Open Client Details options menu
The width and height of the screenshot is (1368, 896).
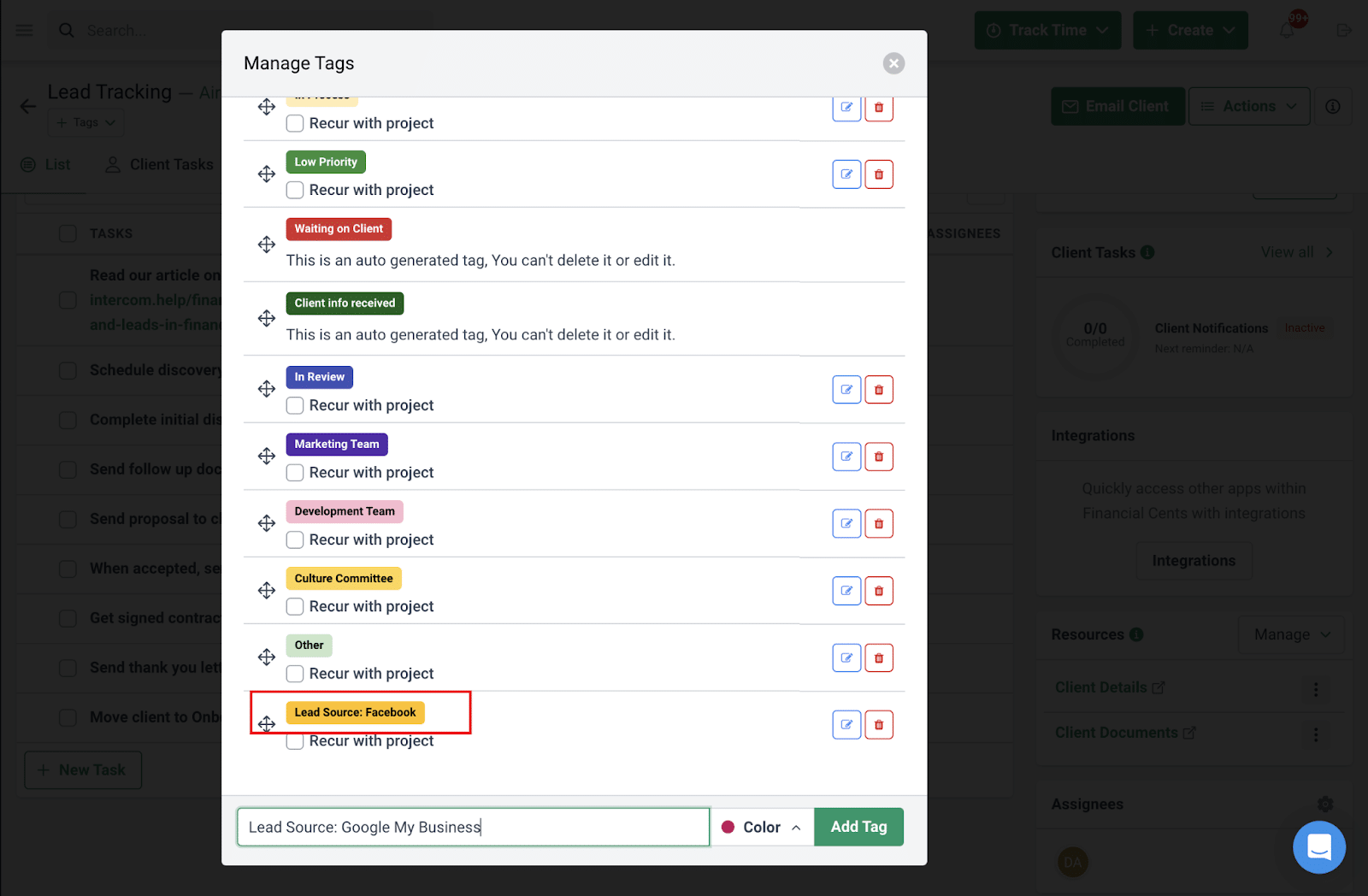1316,689
